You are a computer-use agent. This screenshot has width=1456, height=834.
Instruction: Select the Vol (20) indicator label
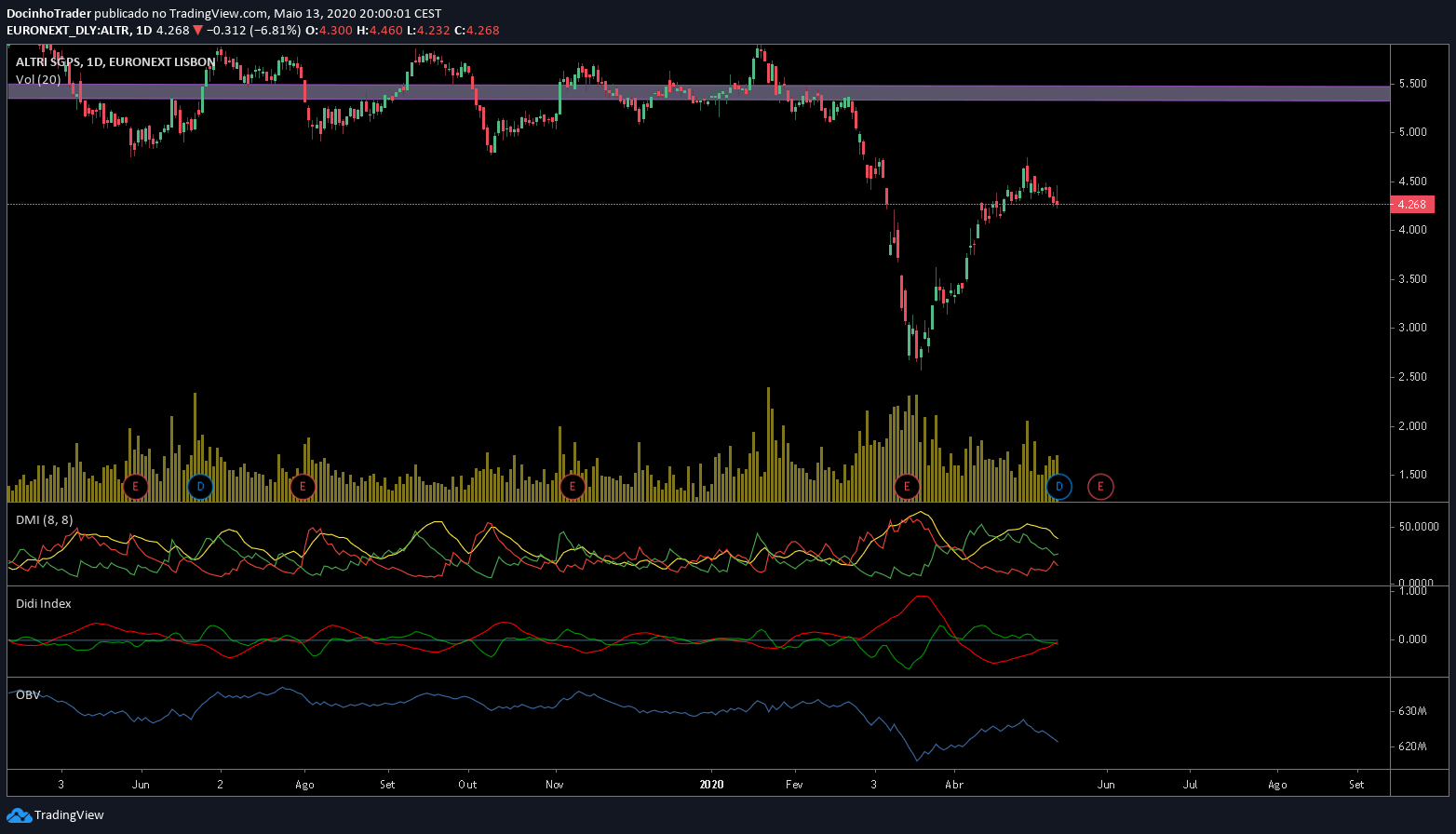tap(38, 80)
